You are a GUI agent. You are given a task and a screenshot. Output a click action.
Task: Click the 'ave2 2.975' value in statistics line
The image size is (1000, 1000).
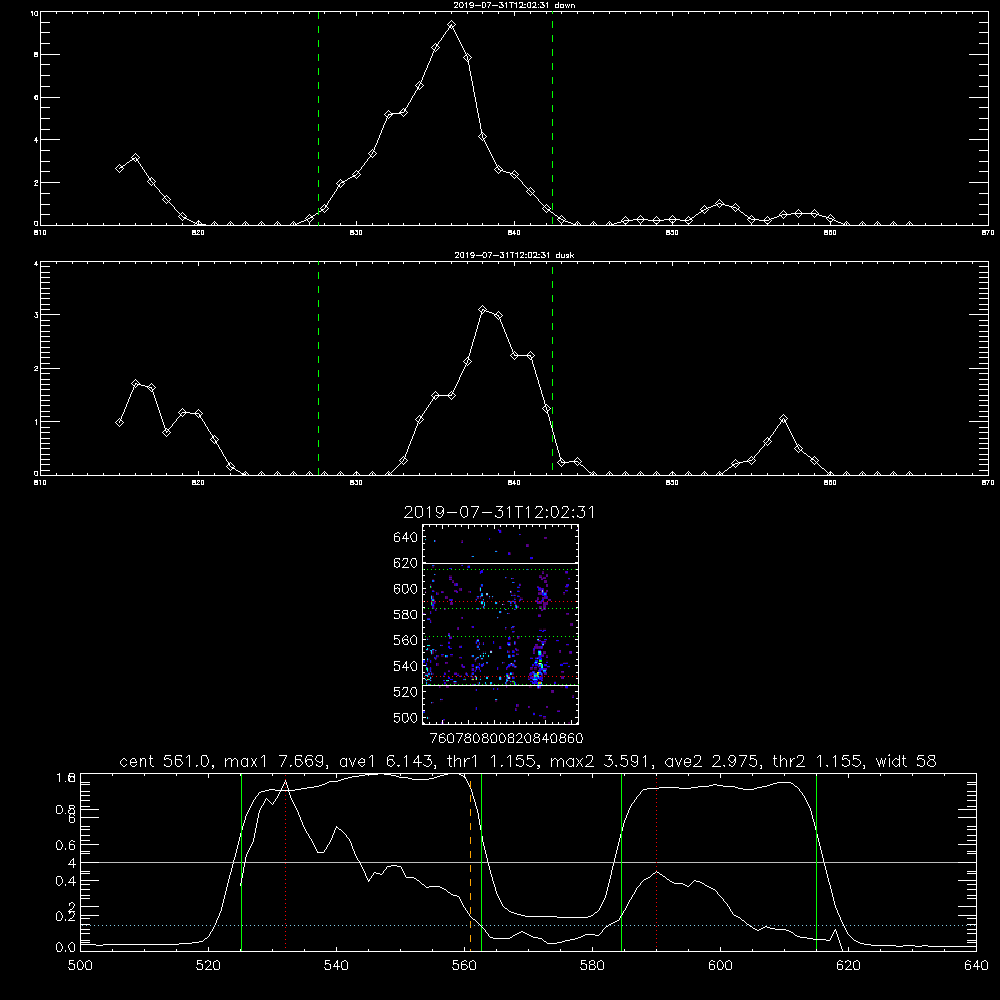(711, 761)
